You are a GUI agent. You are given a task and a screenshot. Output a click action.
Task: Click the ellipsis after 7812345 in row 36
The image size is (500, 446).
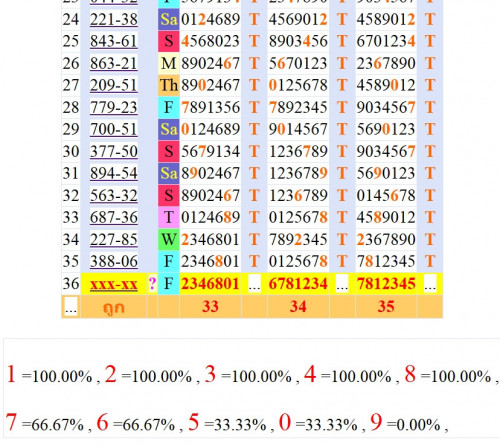pyautogui.click(x=430, y=284)
